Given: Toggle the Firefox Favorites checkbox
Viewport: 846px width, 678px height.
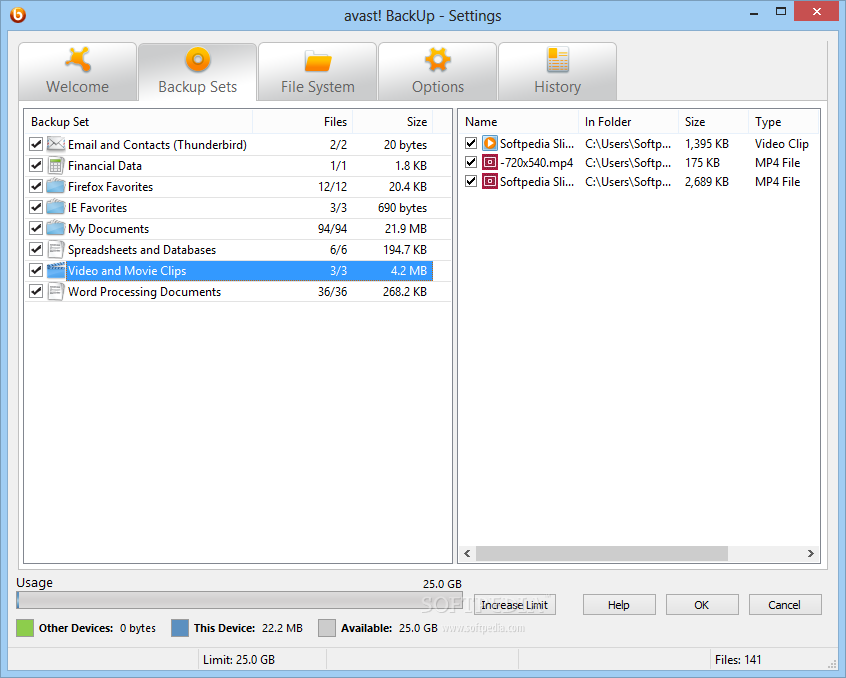Looking at the screenshot, I should coord(36,186).
